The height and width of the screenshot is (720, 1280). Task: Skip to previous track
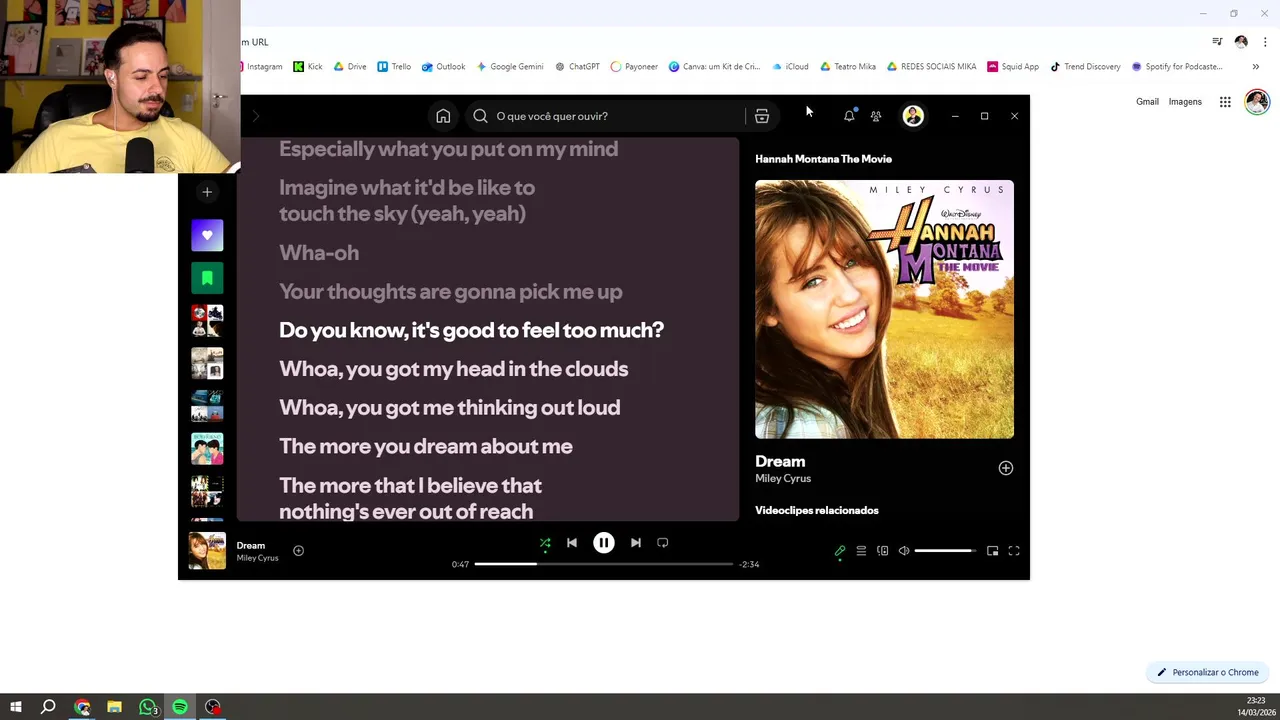(572, 543)
